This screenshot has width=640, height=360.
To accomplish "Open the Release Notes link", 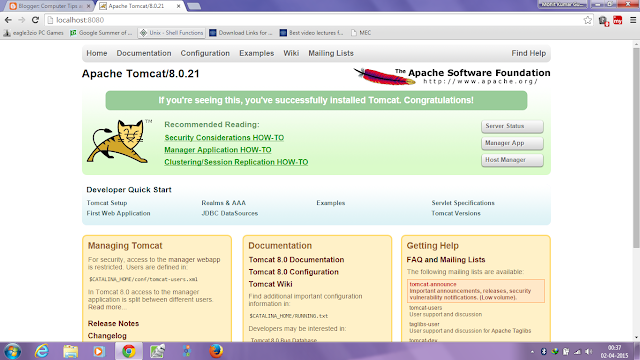I will (113, 323).
